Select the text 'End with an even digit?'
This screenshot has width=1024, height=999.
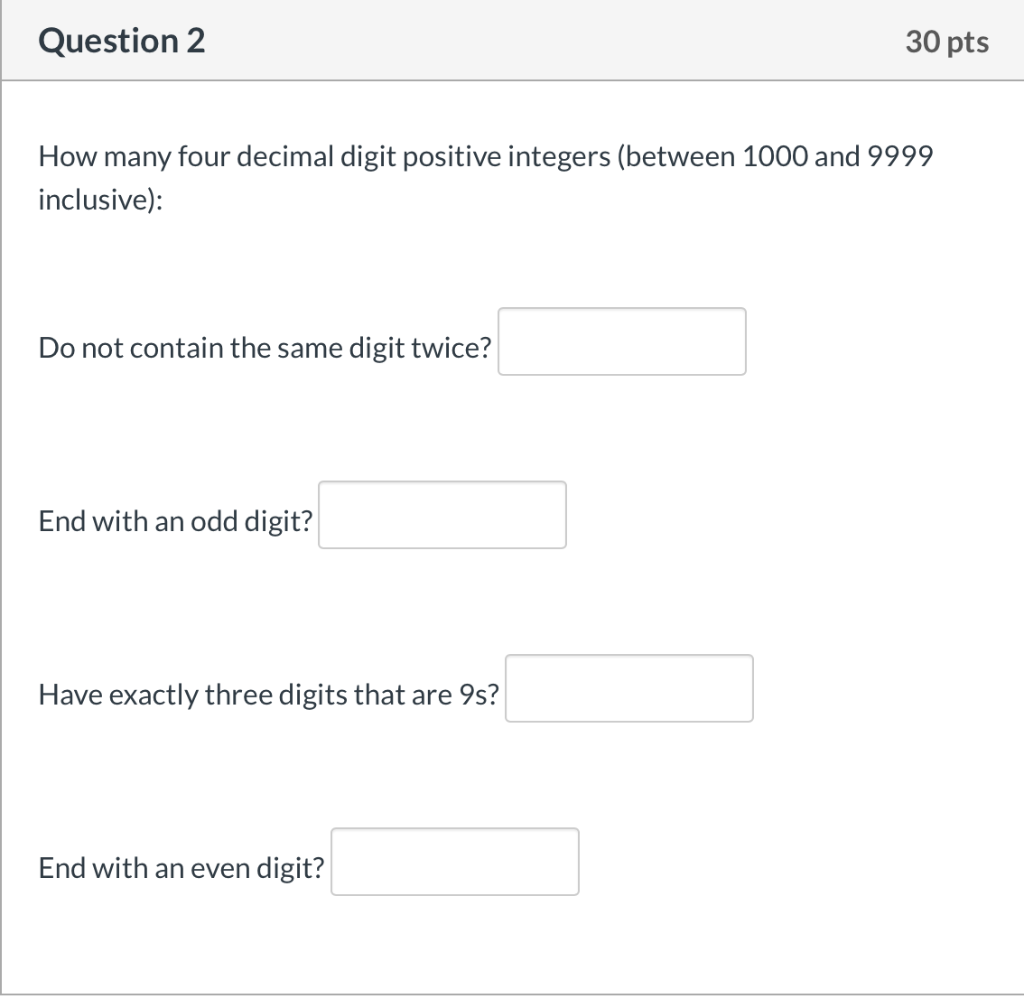click(180, 868)
